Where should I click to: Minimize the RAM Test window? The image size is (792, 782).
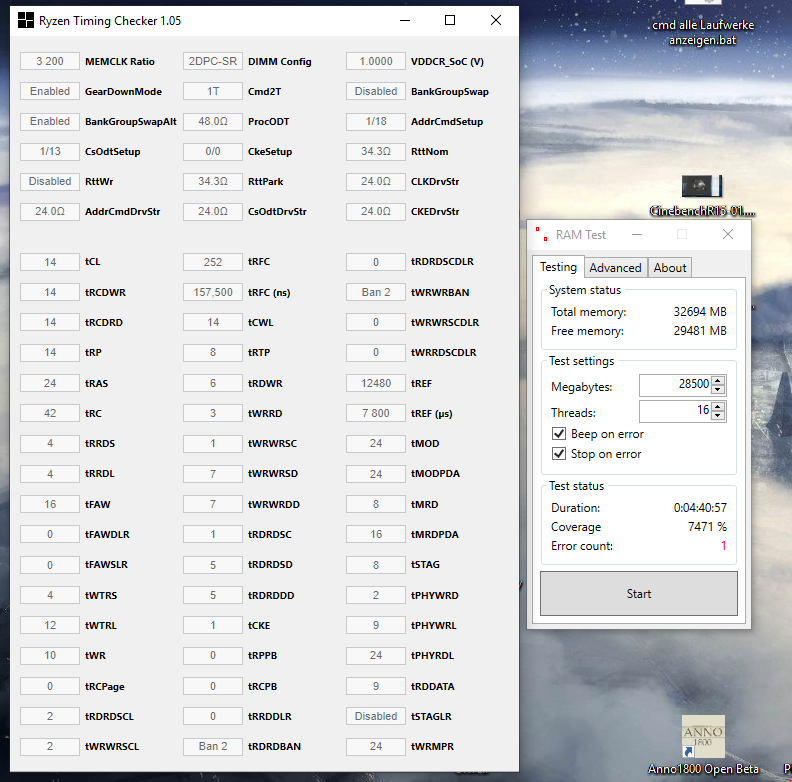click(637, 234)
